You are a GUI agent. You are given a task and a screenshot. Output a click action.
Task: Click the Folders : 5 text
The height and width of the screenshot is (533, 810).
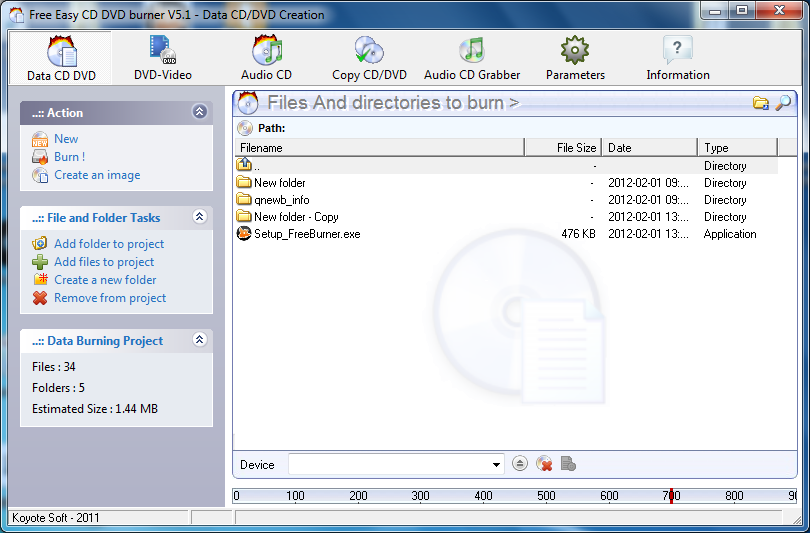click(58, 388)
